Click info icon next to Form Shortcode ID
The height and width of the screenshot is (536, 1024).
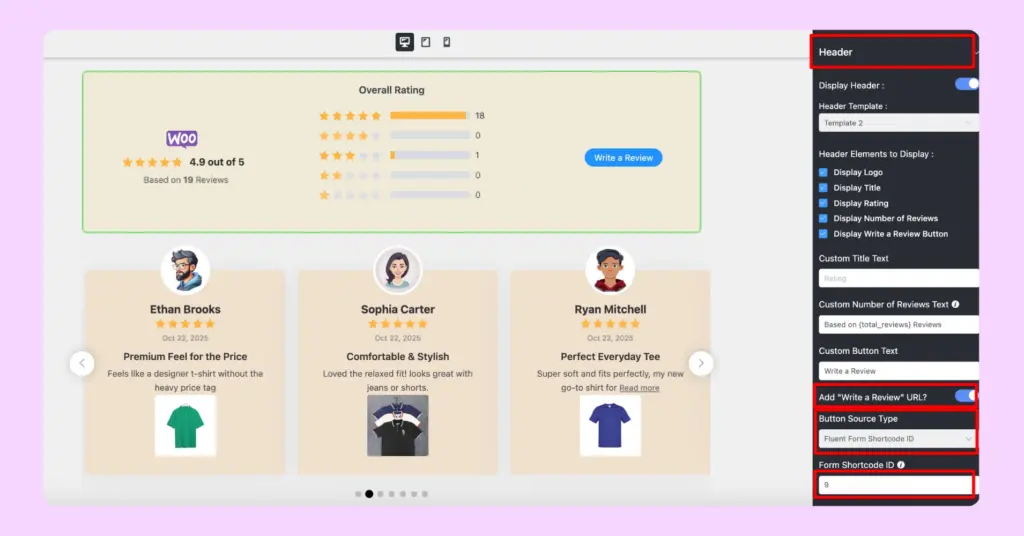click(x=901, y=465)
